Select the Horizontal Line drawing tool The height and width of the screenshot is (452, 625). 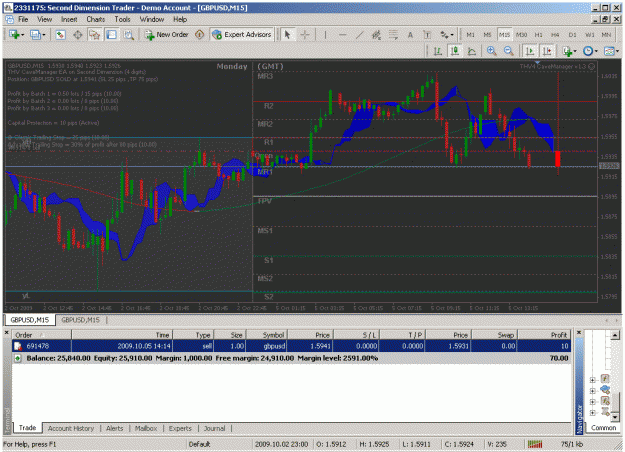(x=342, y=35)
